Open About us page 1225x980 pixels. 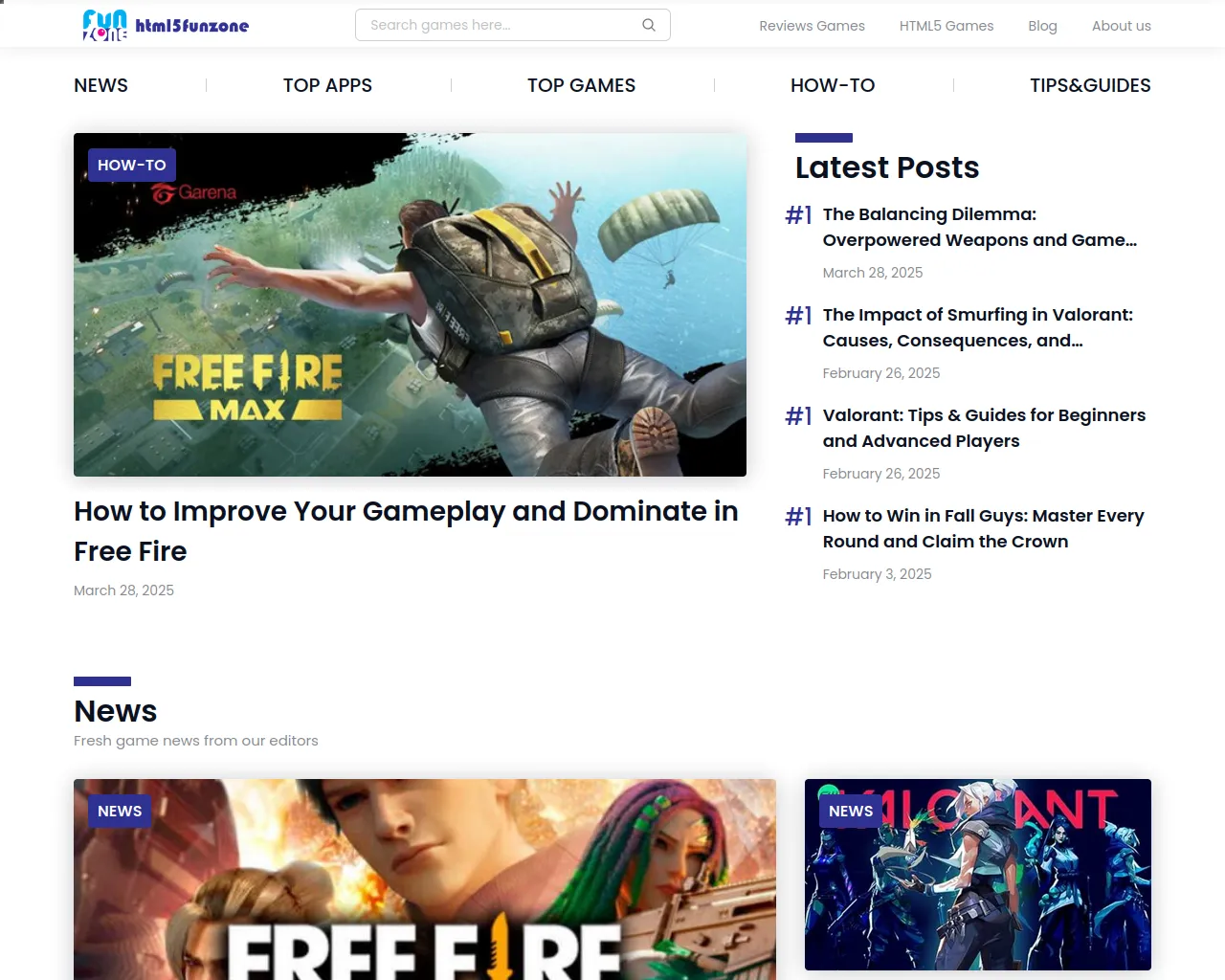pos(1121,26)
